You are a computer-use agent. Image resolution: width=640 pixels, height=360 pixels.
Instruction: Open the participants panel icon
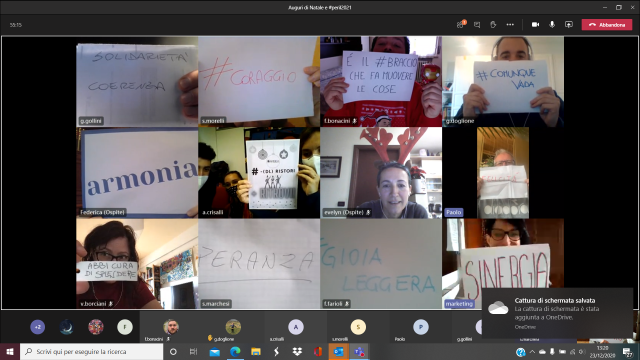pyautogui.click(x=460, y=24)
